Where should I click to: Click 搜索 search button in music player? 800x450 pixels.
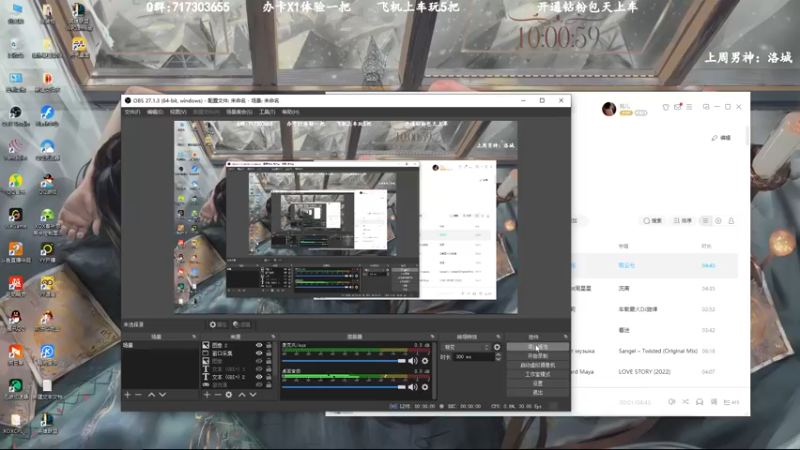coord(653,221)
